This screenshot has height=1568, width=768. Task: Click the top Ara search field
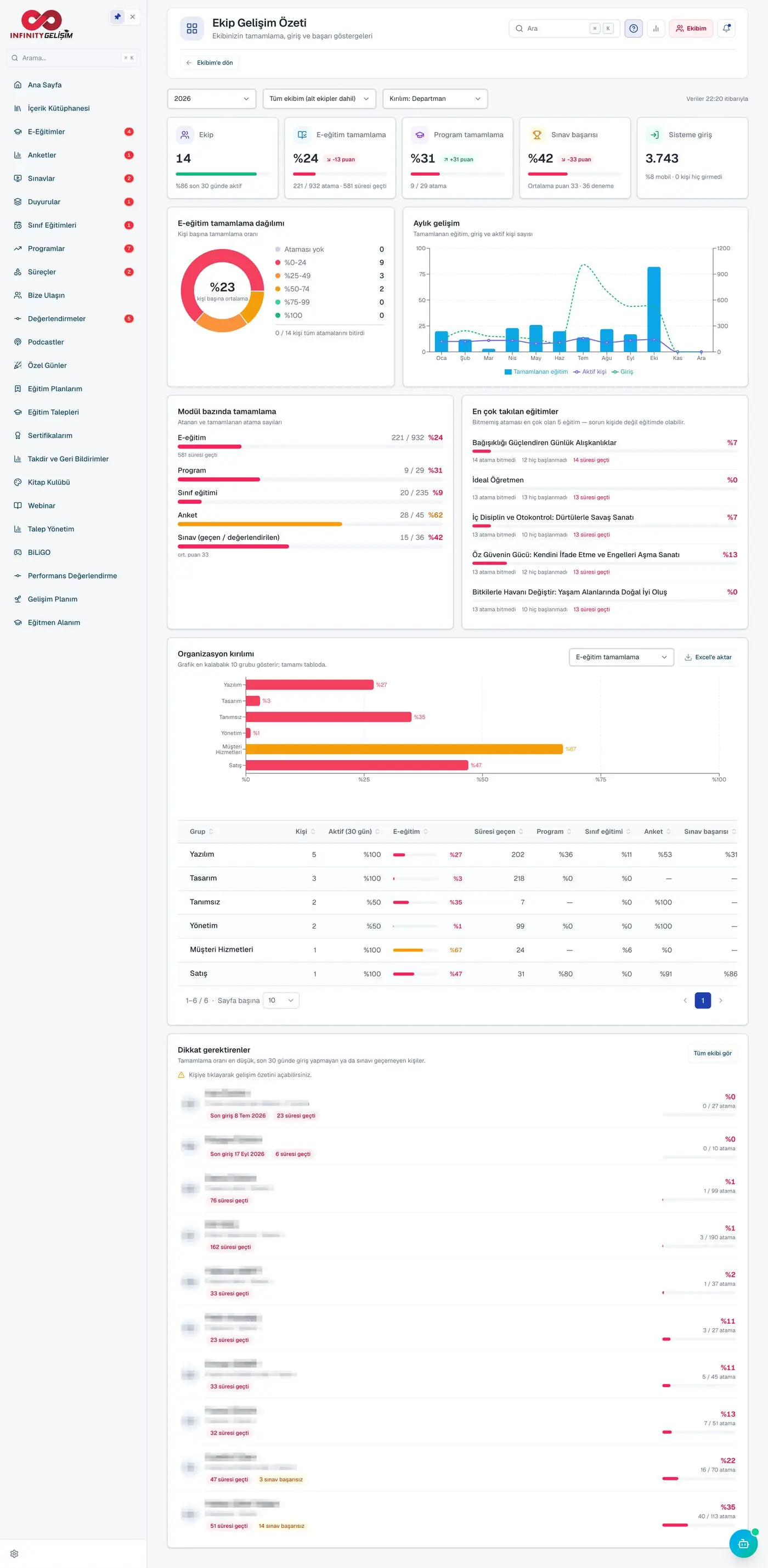[x=564, y=29]
